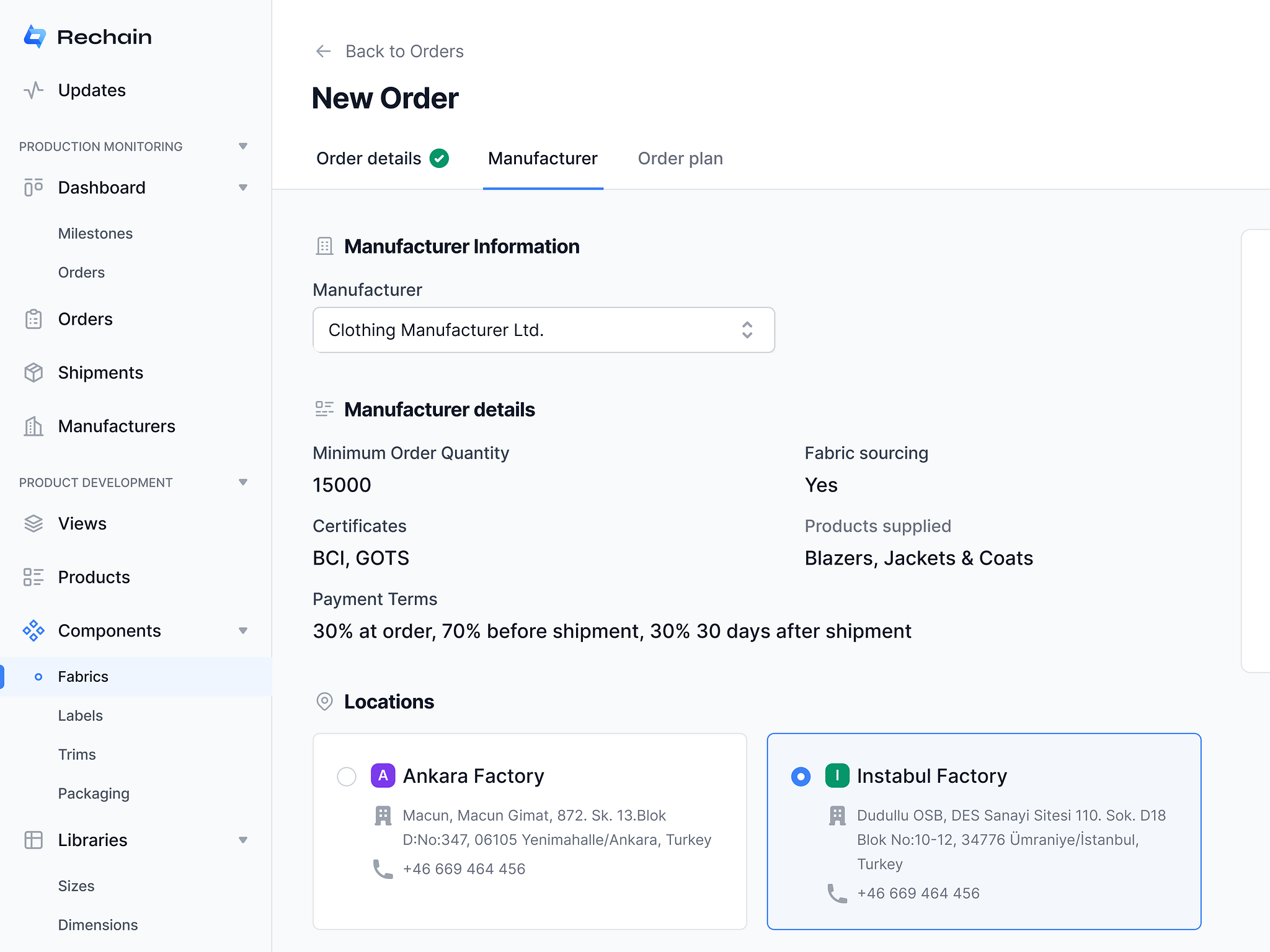Click the green checkmark on Order details
Image resolution: width=1270 pixels, height=952 pixels.
(x=440, y=158)
